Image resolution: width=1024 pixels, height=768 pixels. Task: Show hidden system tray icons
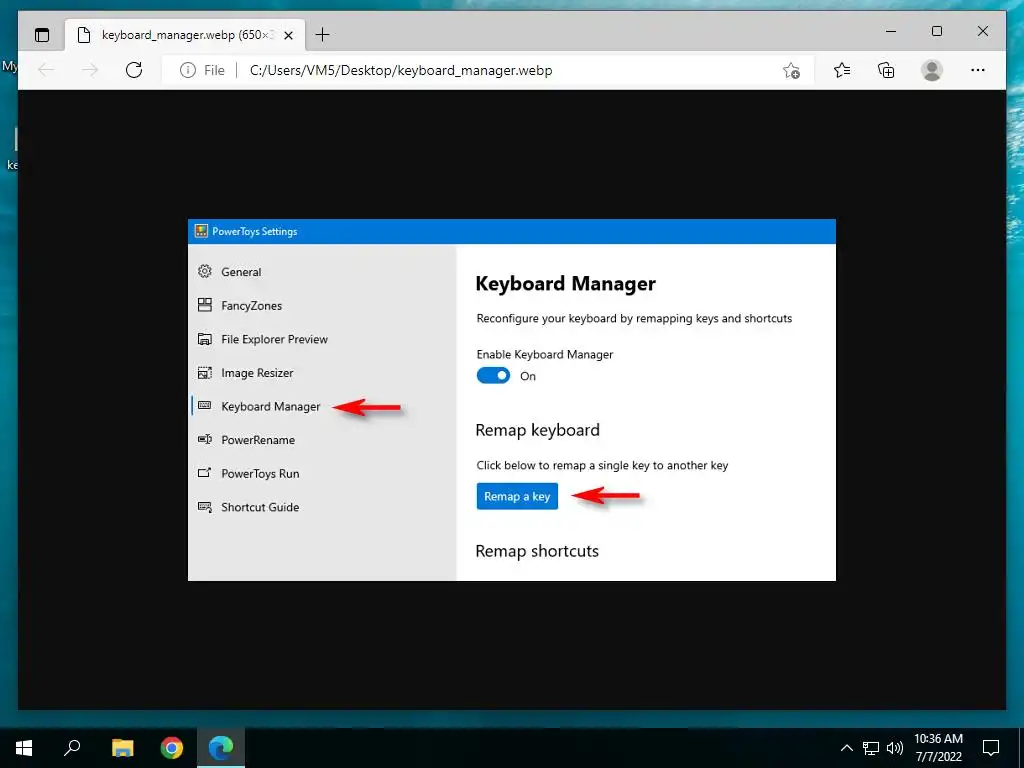click(846, 748)
